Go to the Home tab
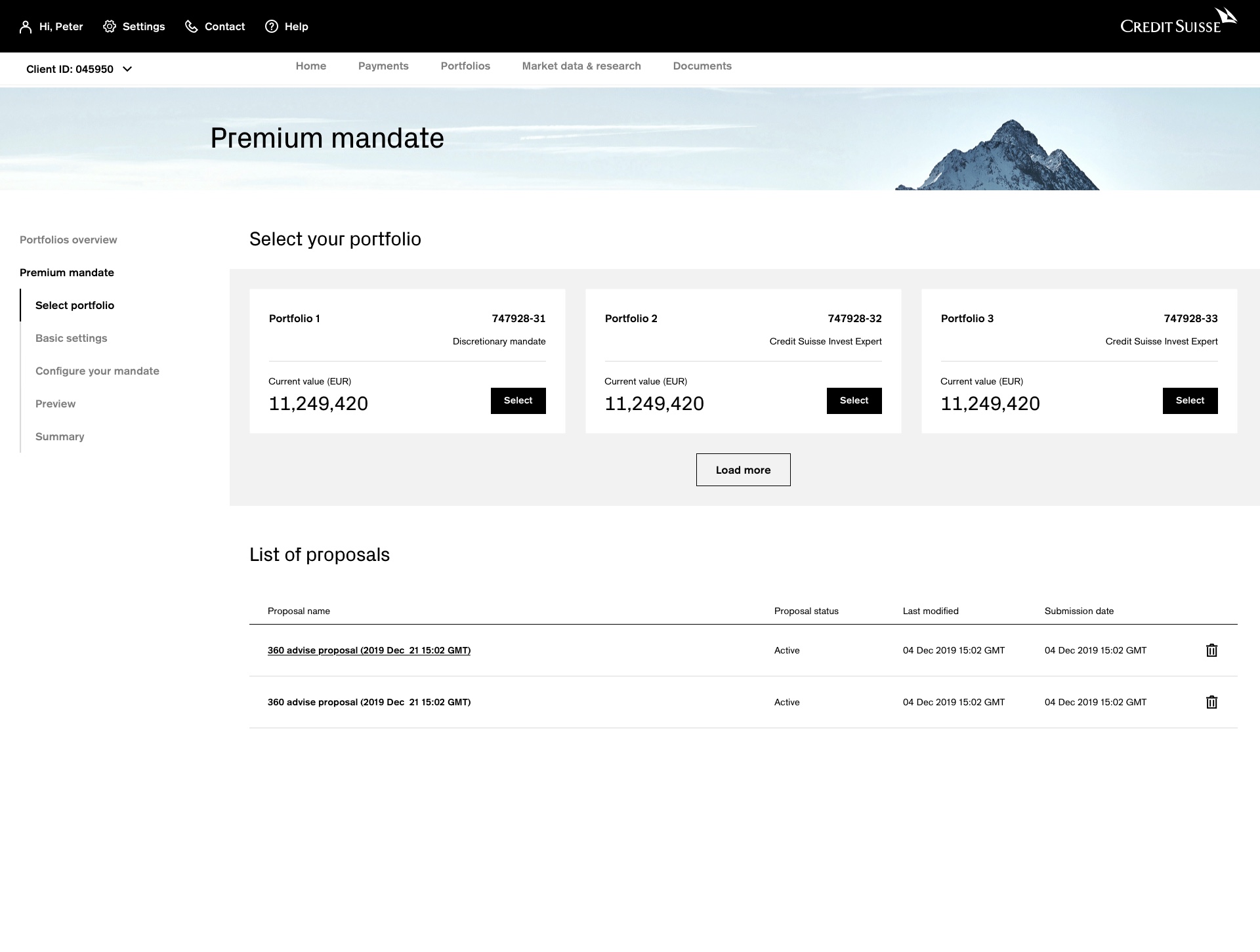 (x=311, y=66)
